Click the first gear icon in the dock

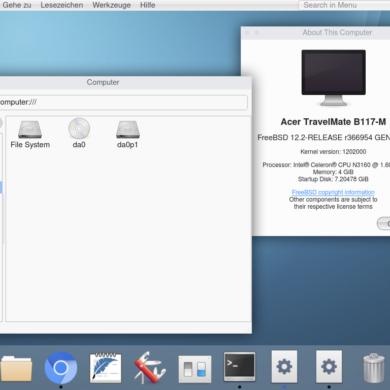pos(284,367)
